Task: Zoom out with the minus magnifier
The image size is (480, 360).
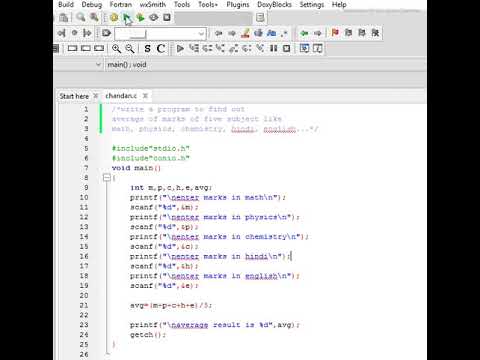Action: [x=130, y=49]
